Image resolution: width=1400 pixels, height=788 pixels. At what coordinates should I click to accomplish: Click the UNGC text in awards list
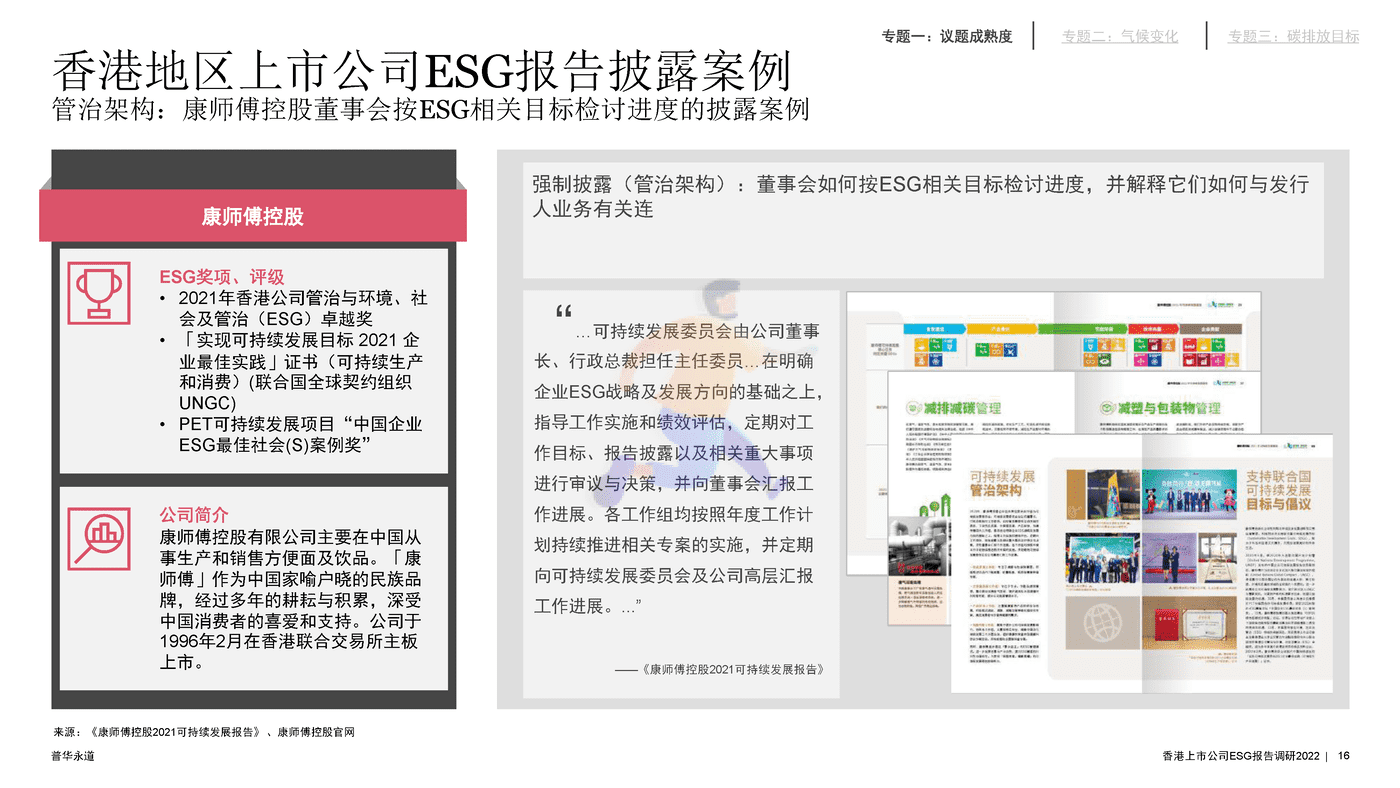click(207, 403)
